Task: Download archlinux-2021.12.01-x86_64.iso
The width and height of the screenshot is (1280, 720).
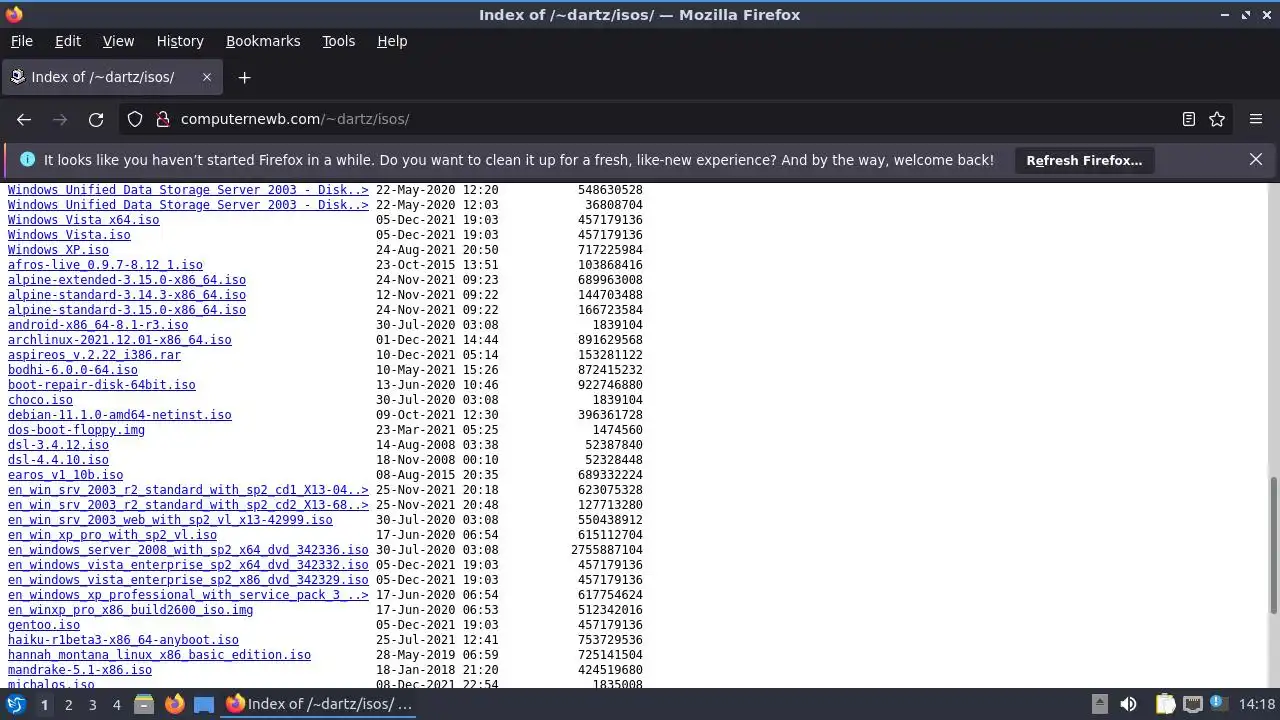Action: tap(120, 340)
